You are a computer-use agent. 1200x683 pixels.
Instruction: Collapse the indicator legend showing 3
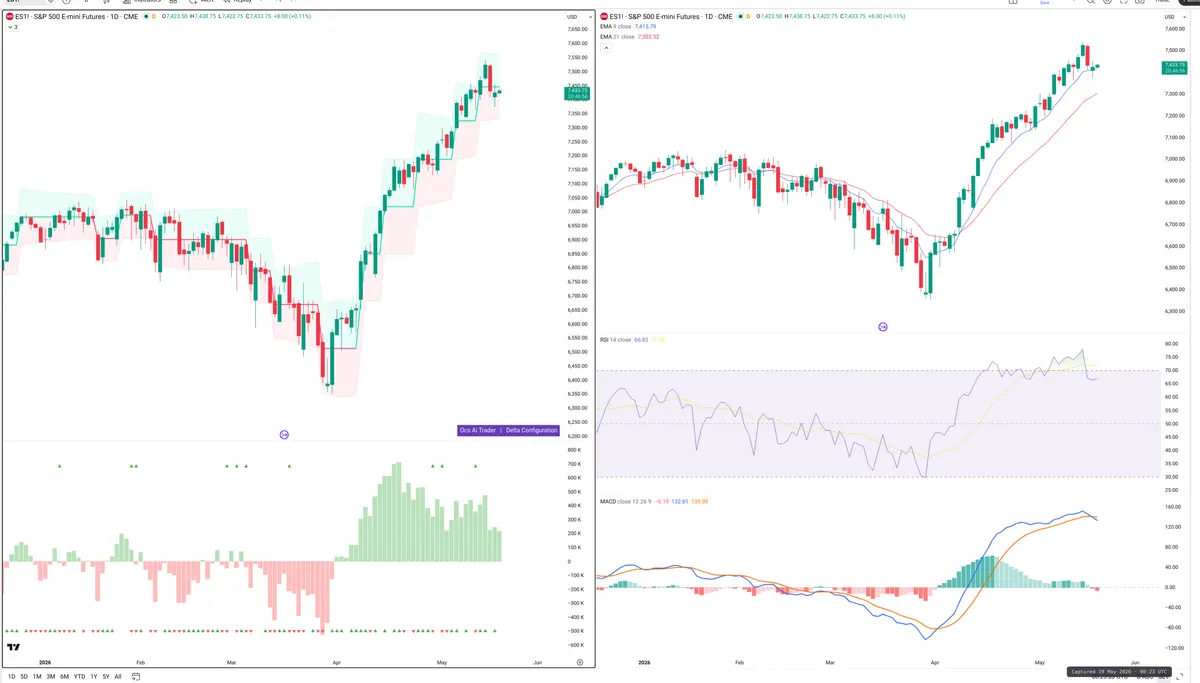pyautogui.click(x=14, y=27)
